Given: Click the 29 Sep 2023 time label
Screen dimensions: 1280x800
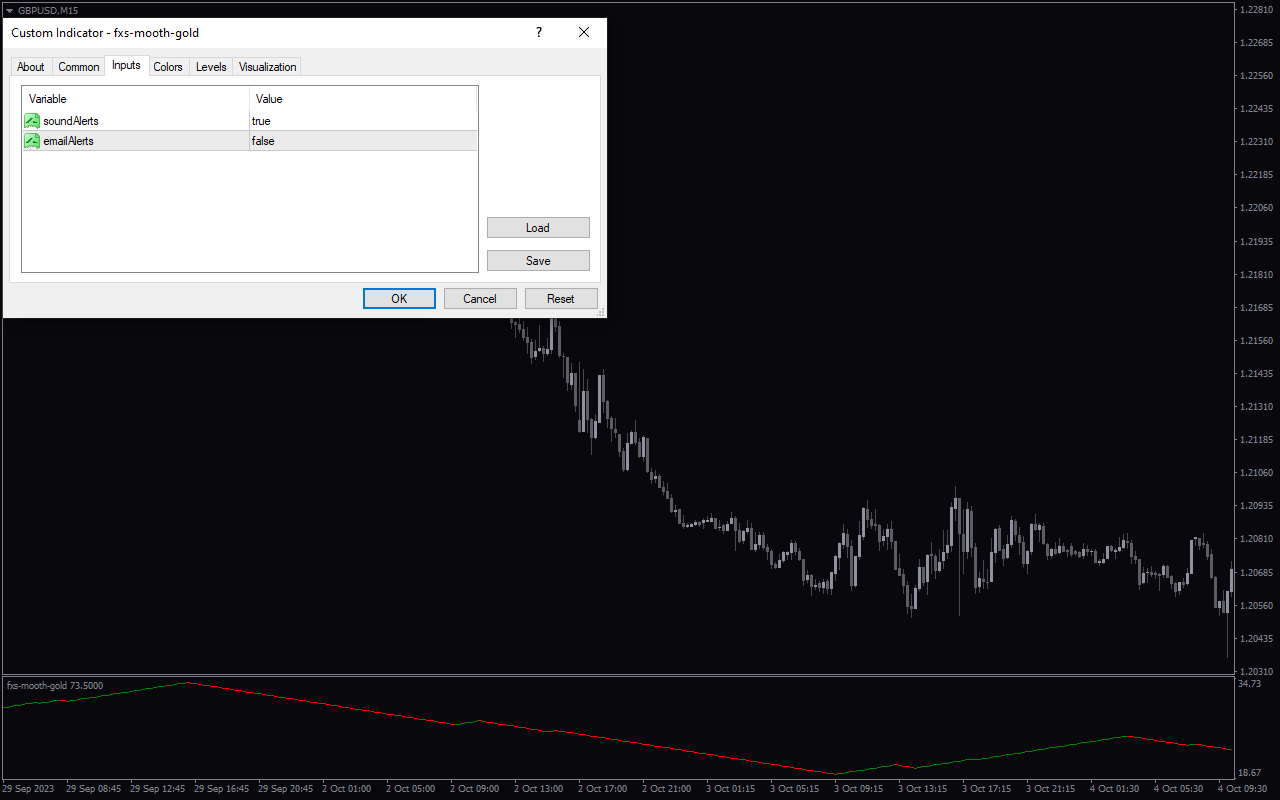Looking at the screenshot, I should point(29,789).
